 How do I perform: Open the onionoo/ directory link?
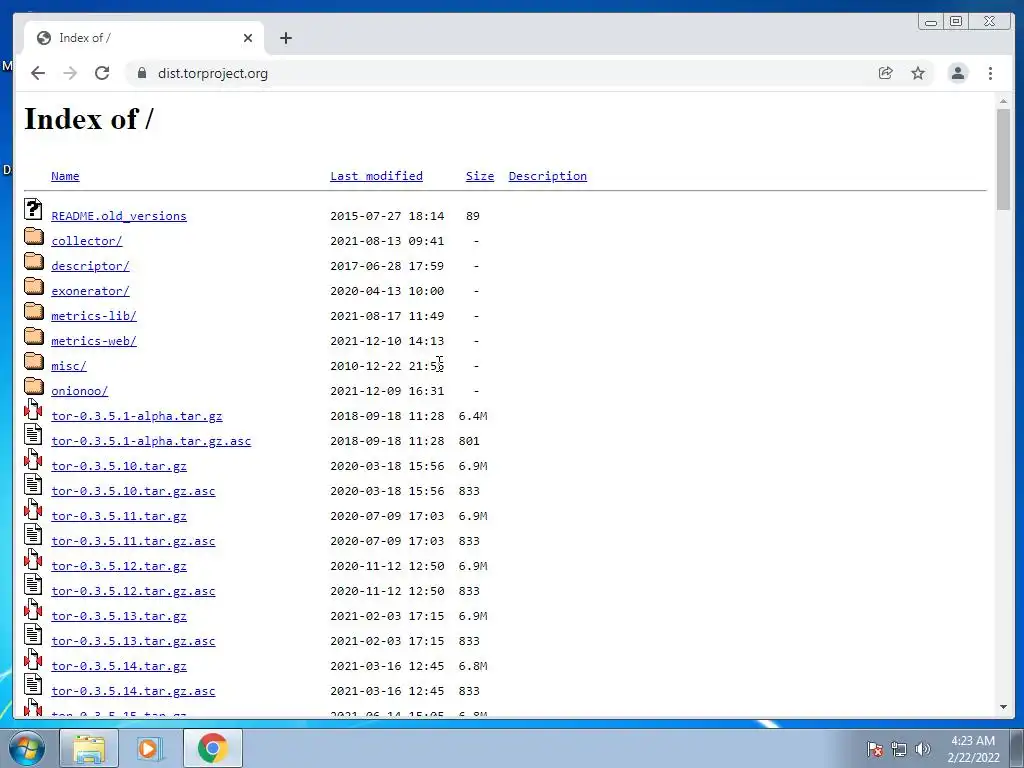80,391
